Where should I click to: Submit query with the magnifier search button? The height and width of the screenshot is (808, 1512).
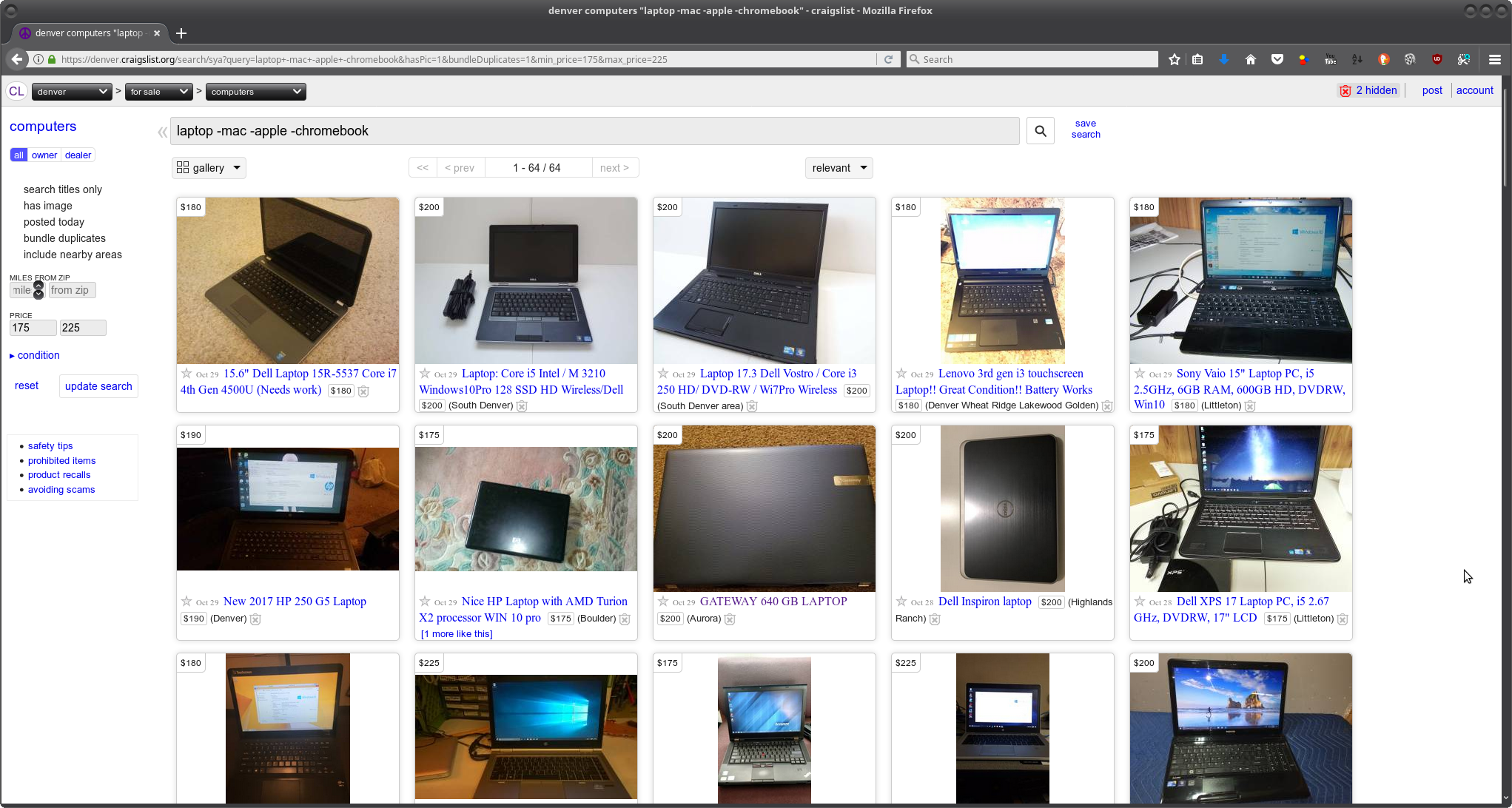tap(1041, 131)
